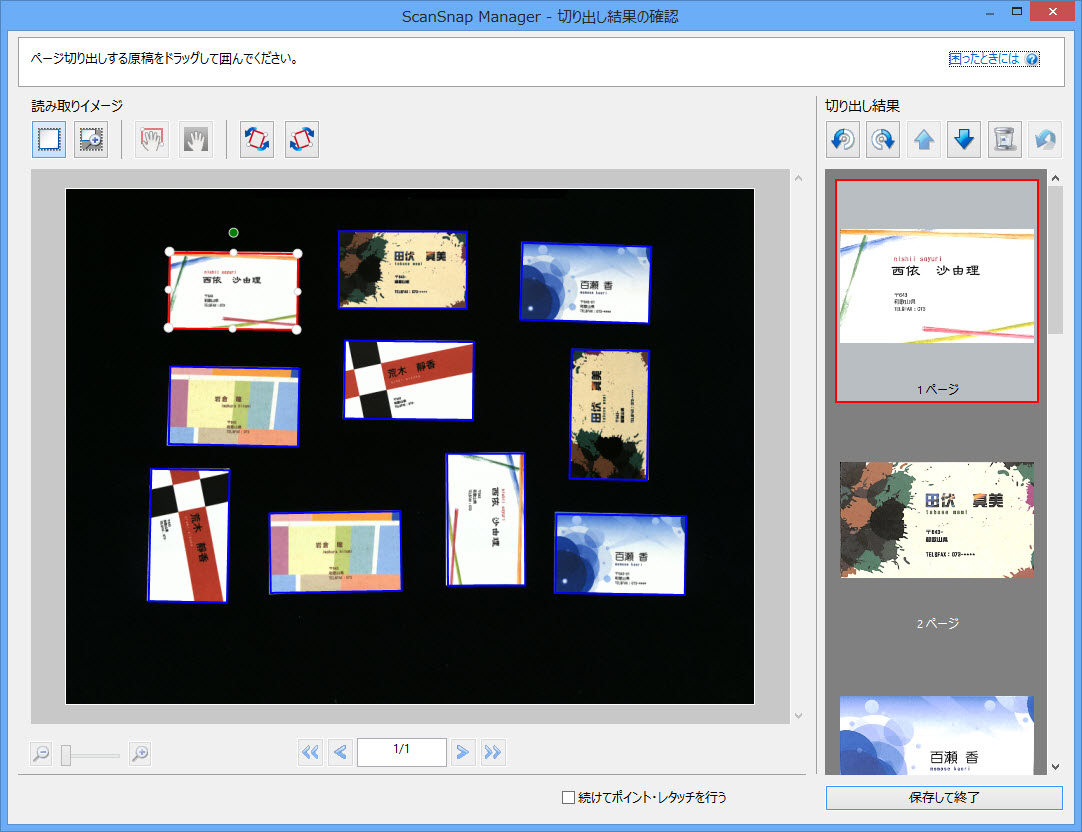This screenshot has width=1082, height=832.
Task: Click the page number field showing 1/1
Action: pyautogui.click(x=401, y=751)
